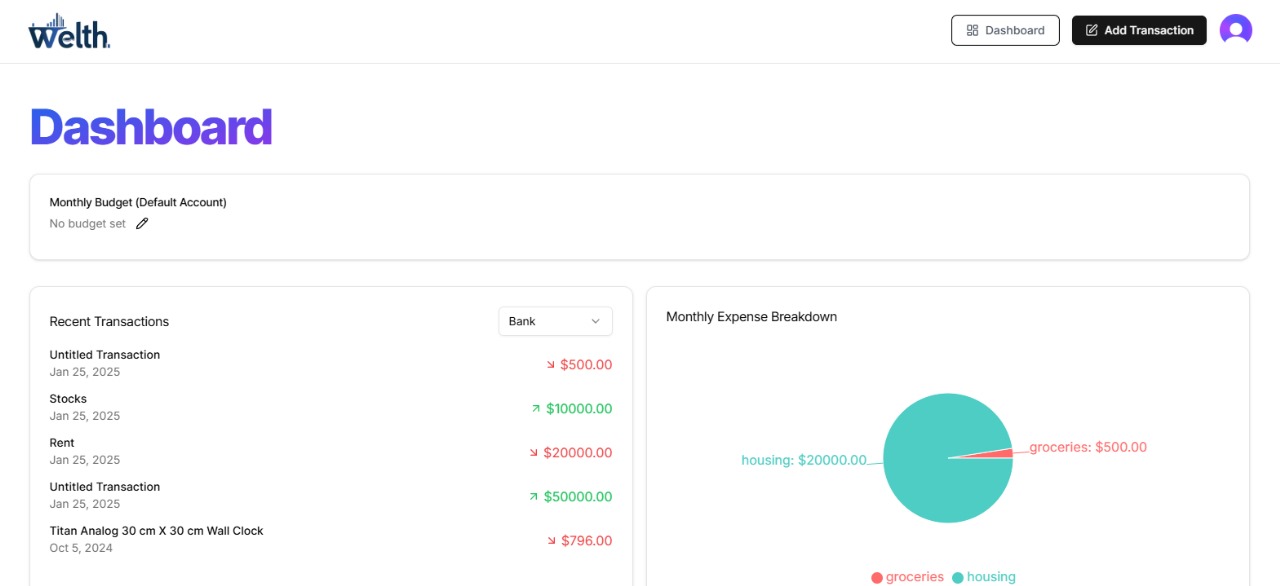The width and height of the screenshot is (1280, 586).
Task: Click the Stocks transaction name
Action: tap(68, 399)
